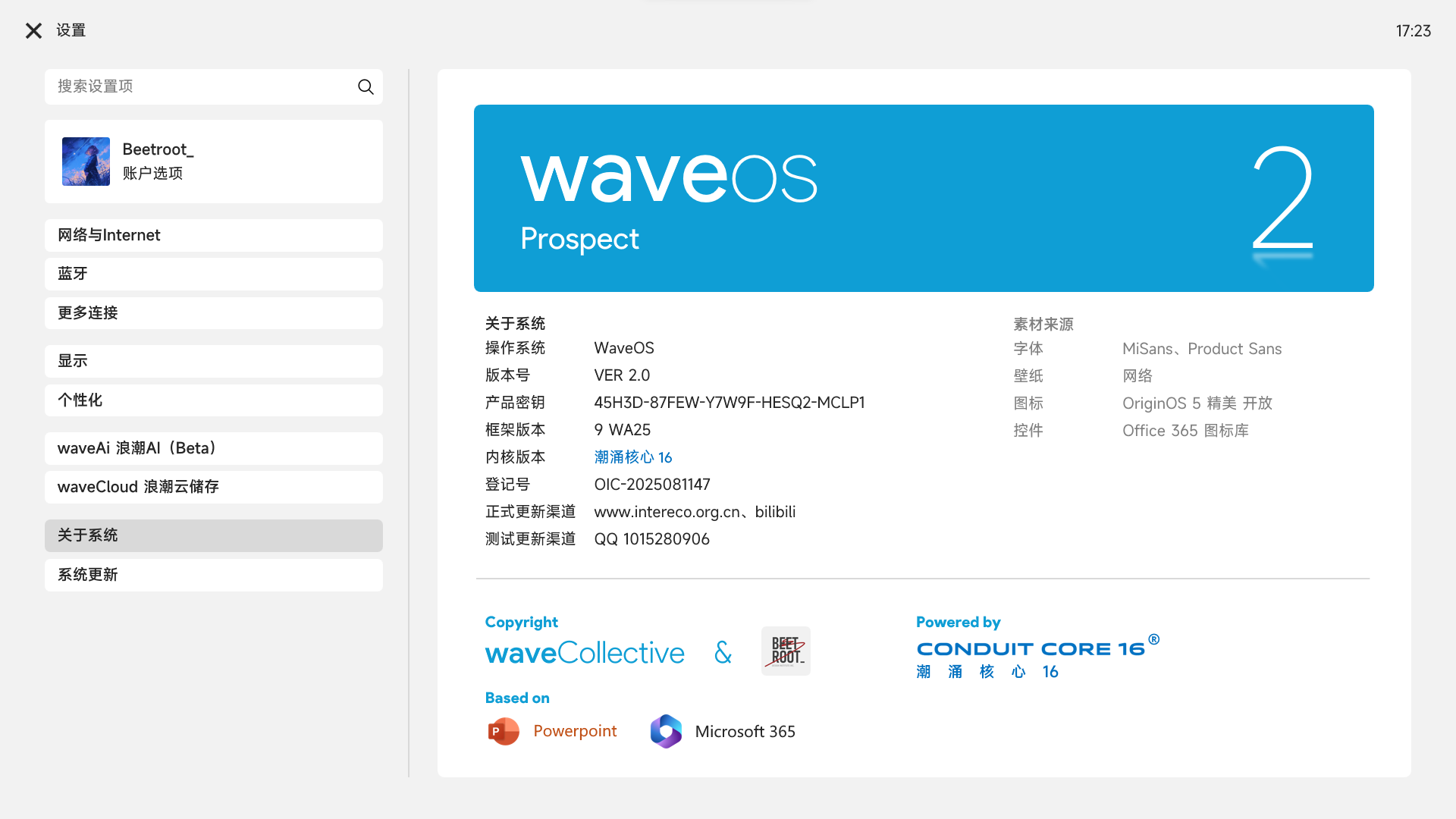Click the 17:23 clock
Image resolution: width=1456 pixels, height=819 pixels.
(1414, 31)
